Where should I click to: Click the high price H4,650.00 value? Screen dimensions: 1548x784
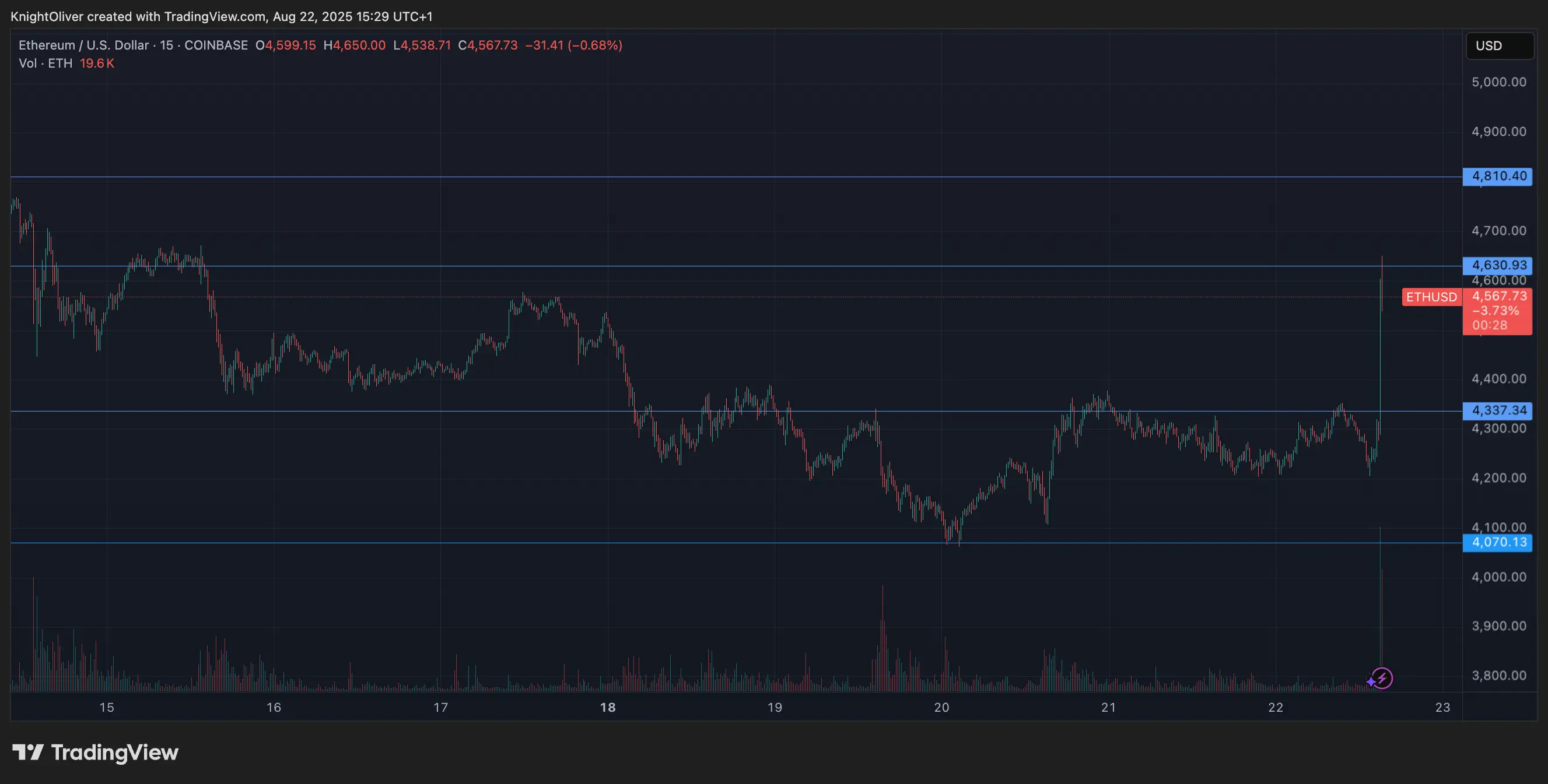point(355,45)
